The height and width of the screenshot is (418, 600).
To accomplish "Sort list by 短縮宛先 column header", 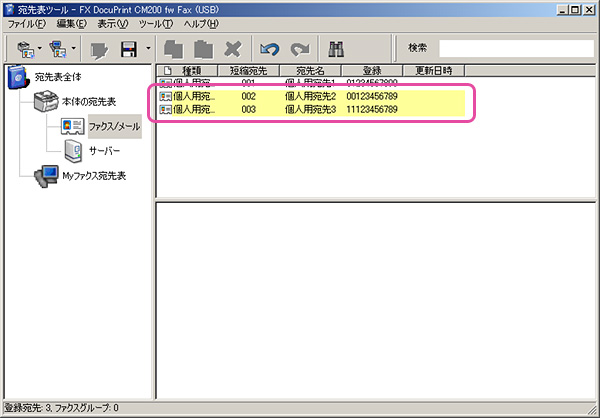I will (x=249, y=70).
